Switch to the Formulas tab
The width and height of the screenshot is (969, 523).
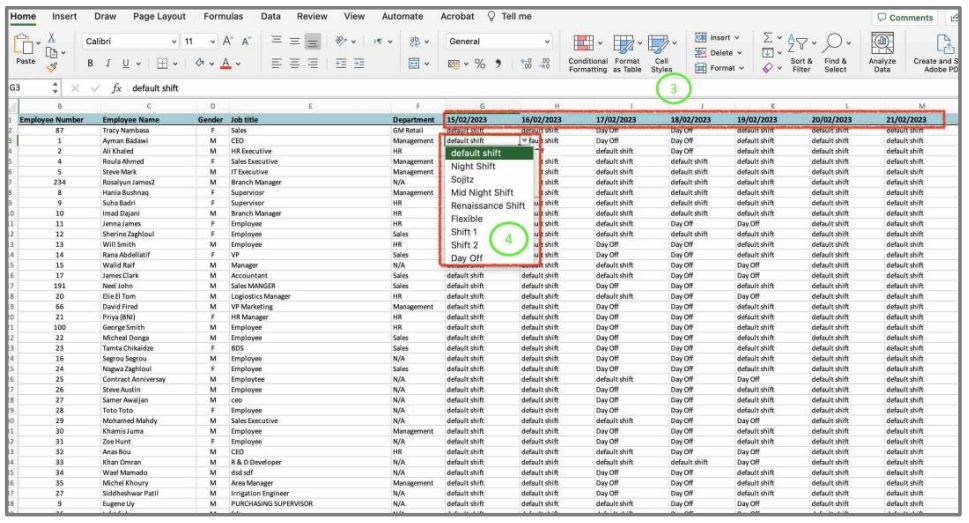[223, 16]
